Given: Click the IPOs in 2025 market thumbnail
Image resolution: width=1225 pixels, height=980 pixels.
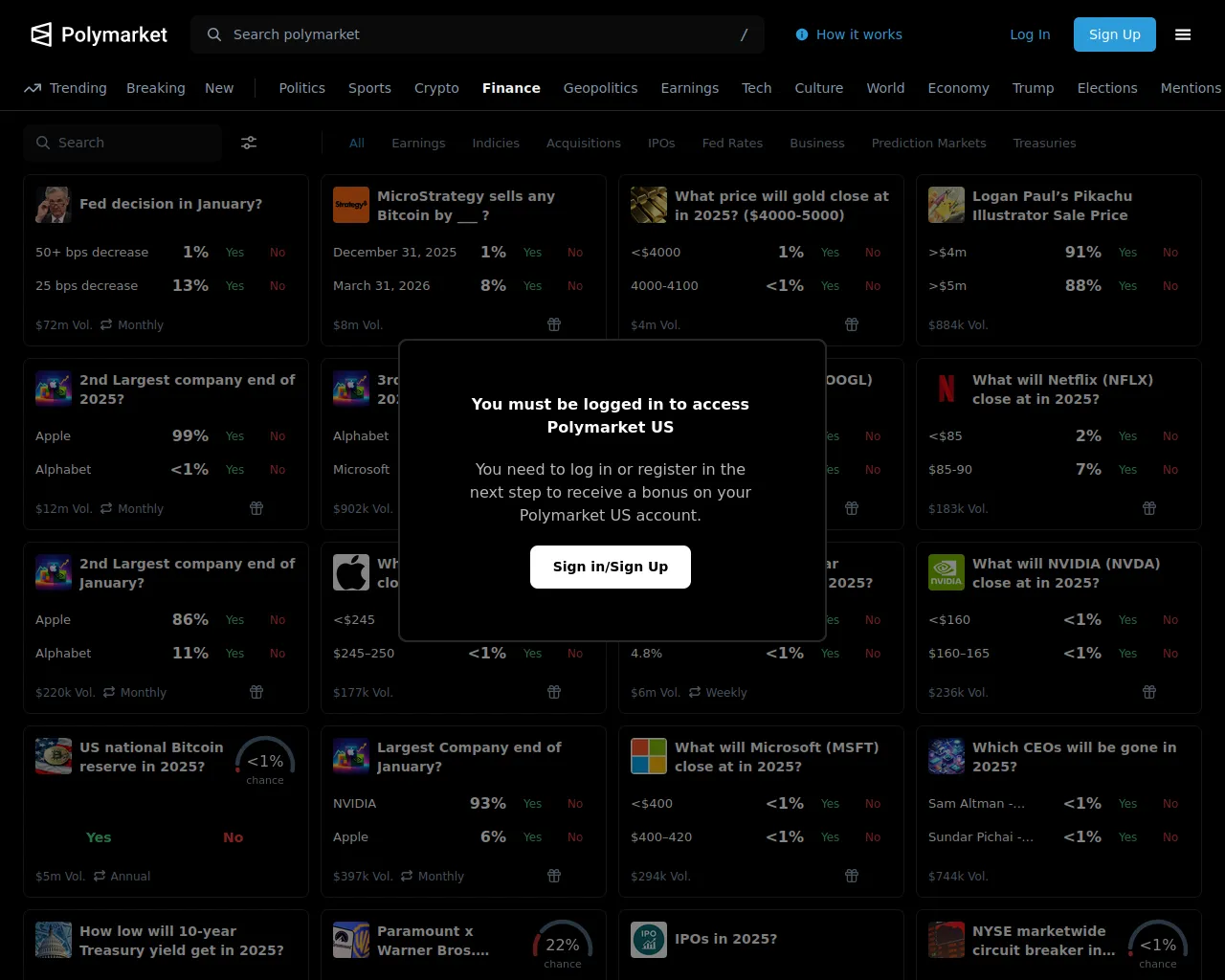Looking at the screenshot, I should coord(649,940).
